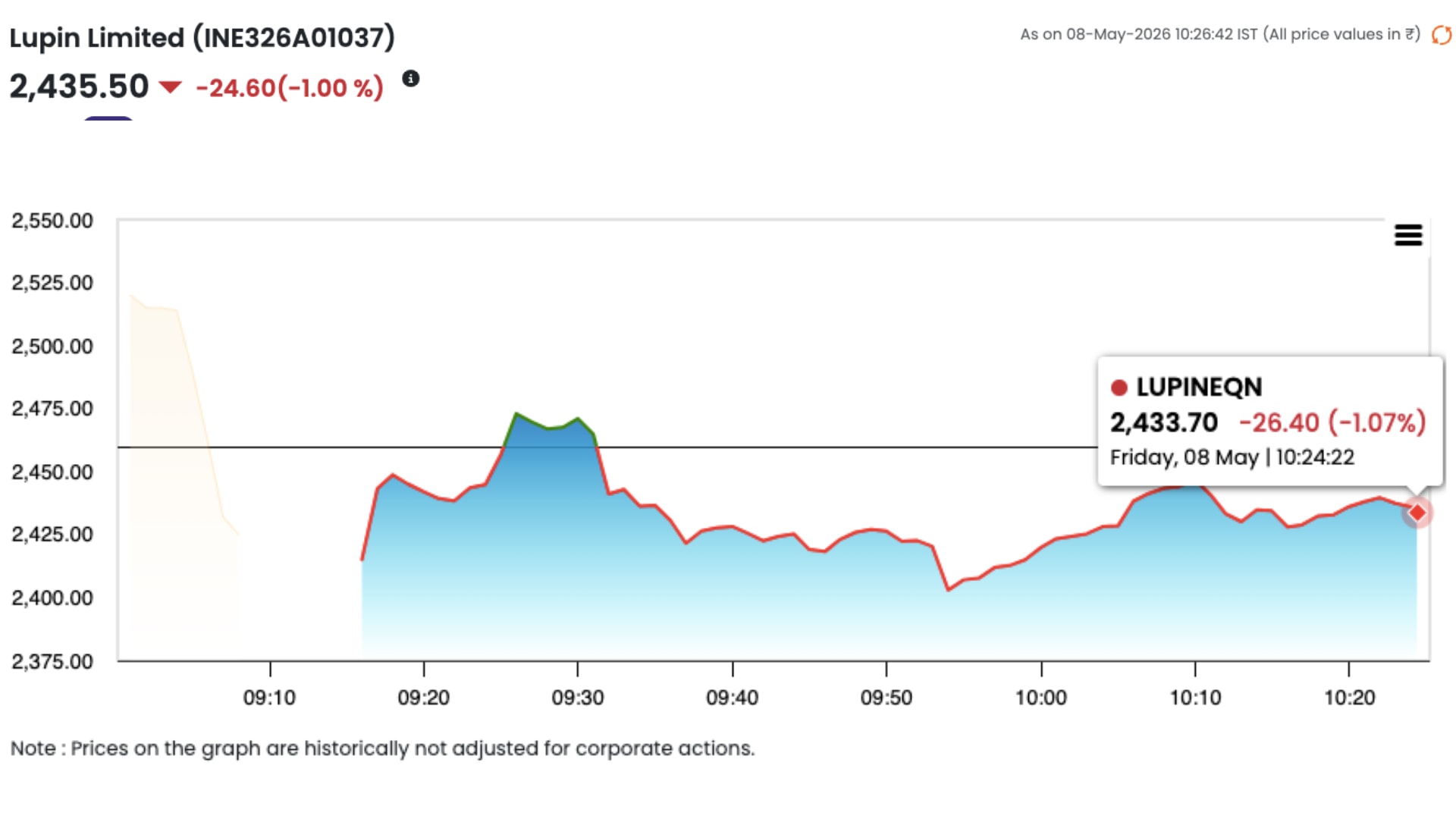
Task: Click the 10:10 time axis label
Action: (1196, 698)
